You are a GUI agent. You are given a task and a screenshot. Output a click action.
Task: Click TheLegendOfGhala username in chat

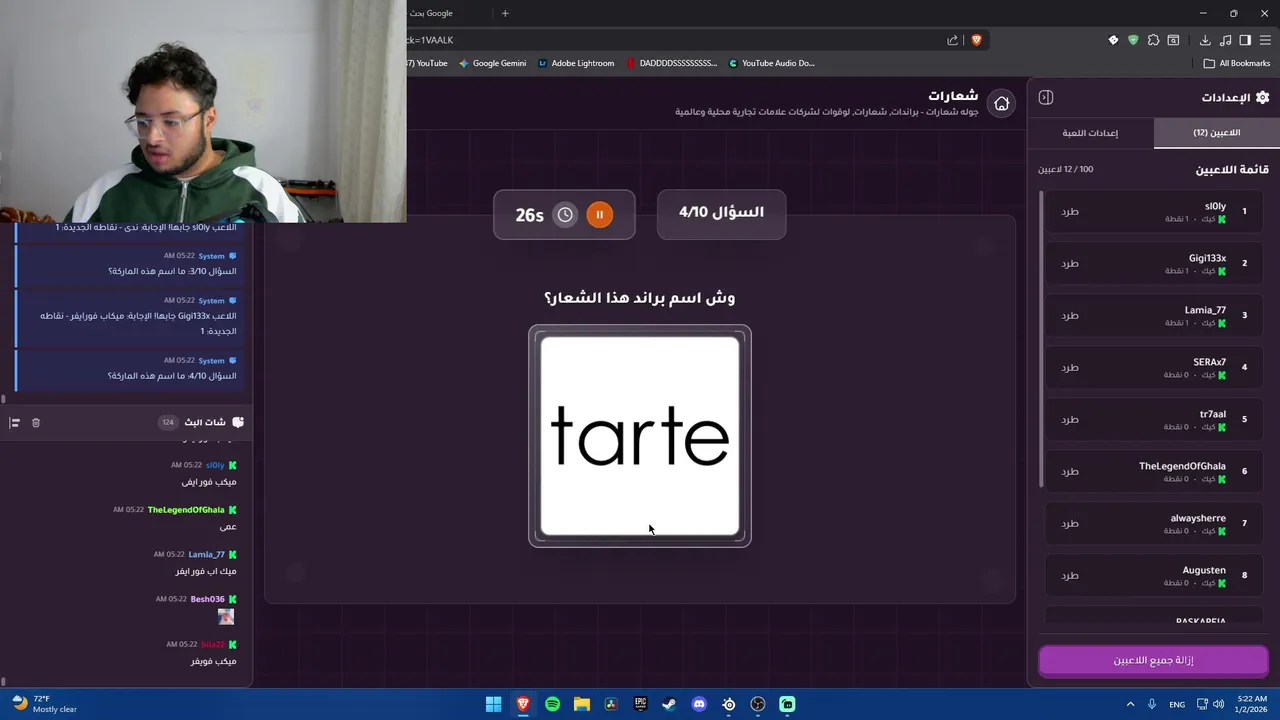pyautogui.click(x=186, y=510)
